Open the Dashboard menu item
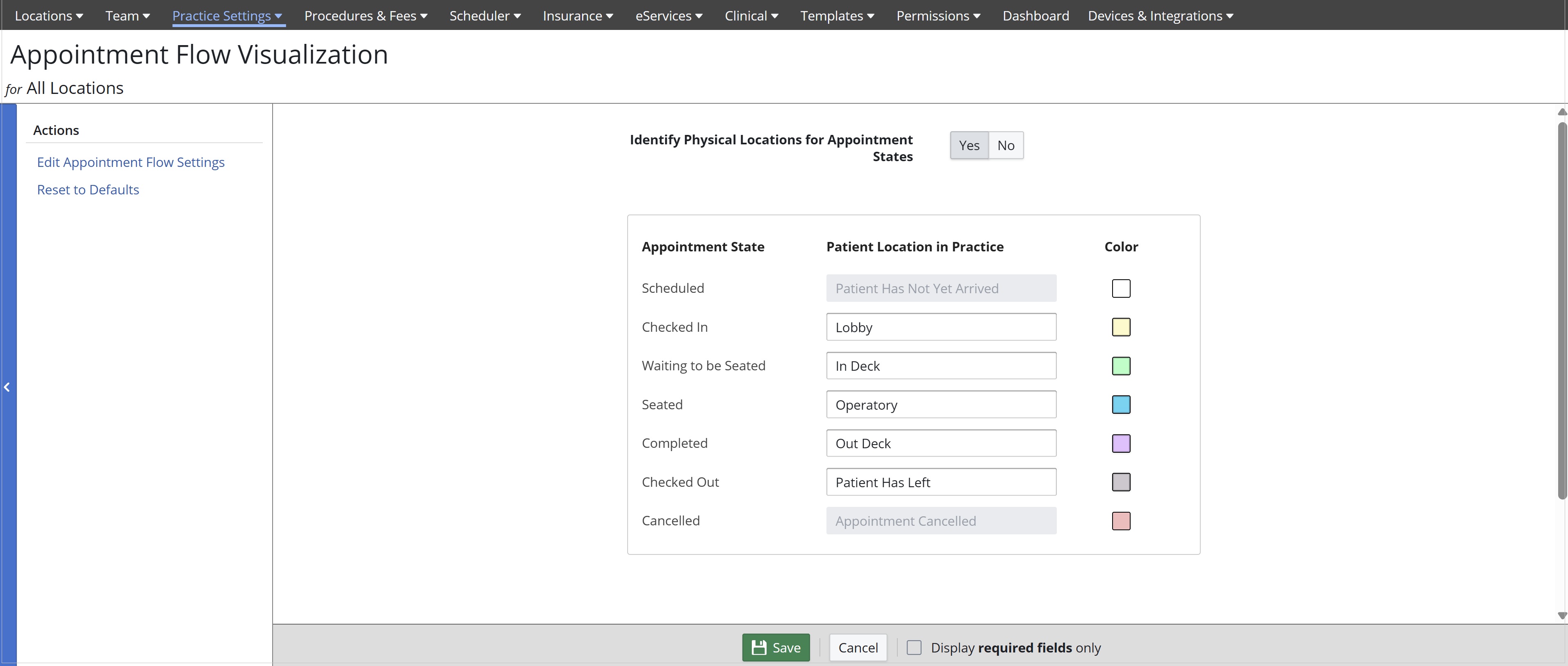Screen dimensions: 1568x666 (1035, 16)
